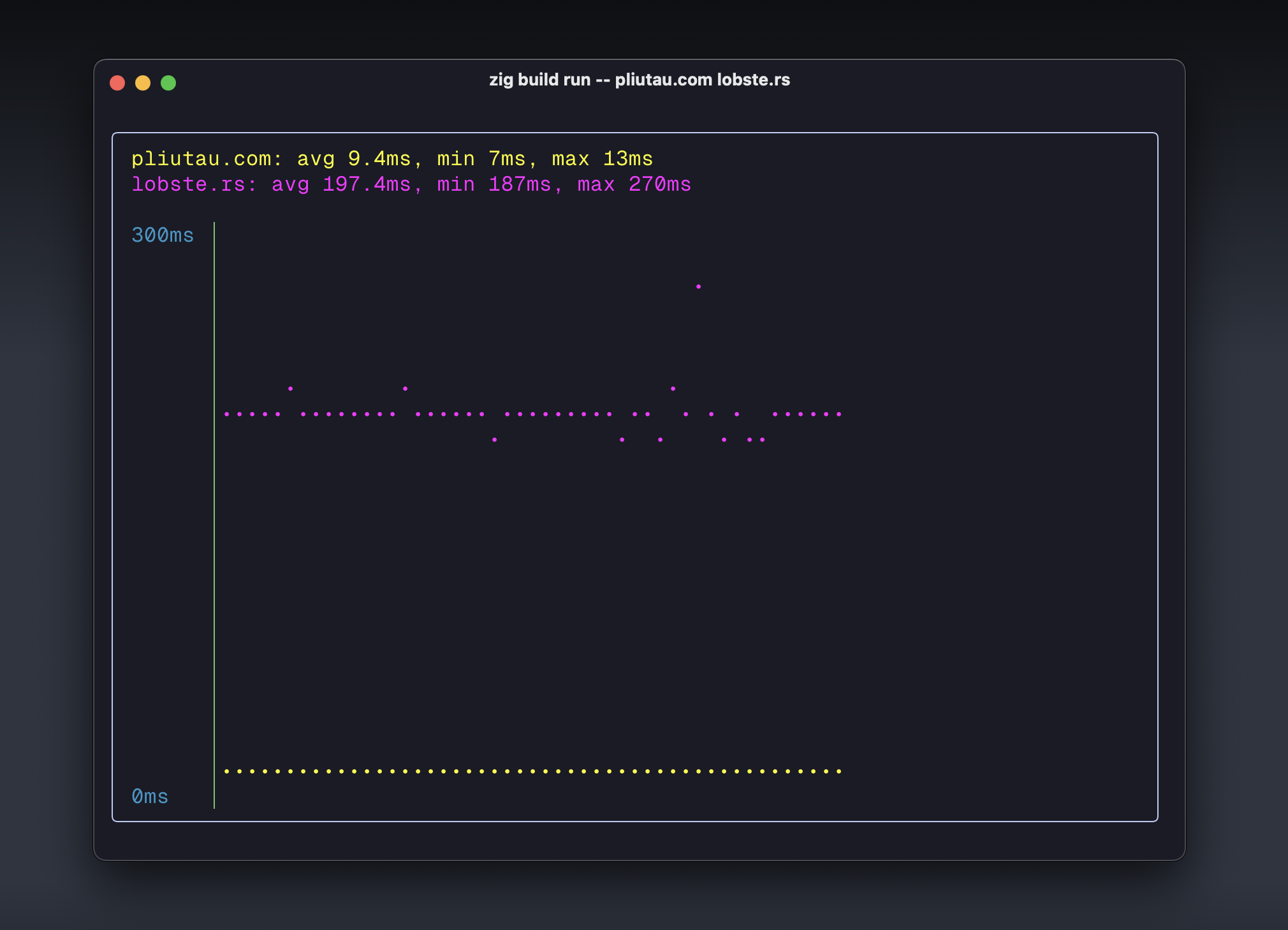1288x930 pixels.
Task: Click the yellow minimize window button
Action: point(143,83)
